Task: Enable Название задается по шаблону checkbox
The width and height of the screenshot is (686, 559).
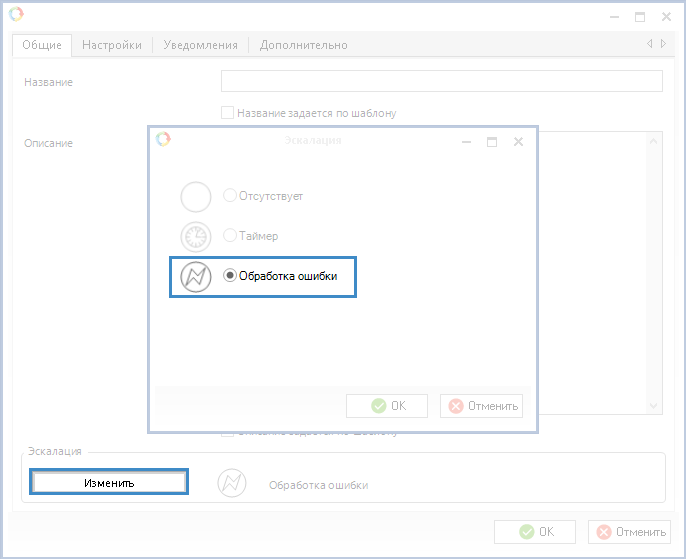Action: tap(228, 113)
